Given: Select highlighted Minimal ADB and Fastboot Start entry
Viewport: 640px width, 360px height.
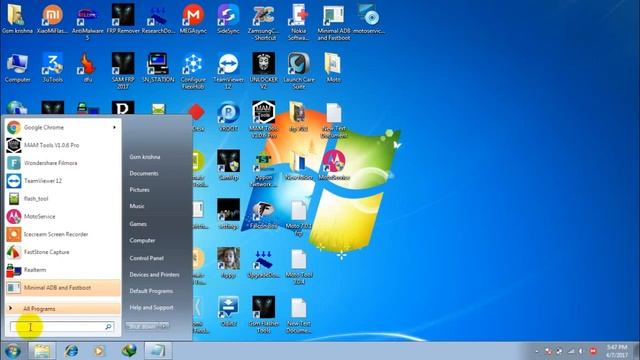Looking at the screenshot, I should point(63,288).
